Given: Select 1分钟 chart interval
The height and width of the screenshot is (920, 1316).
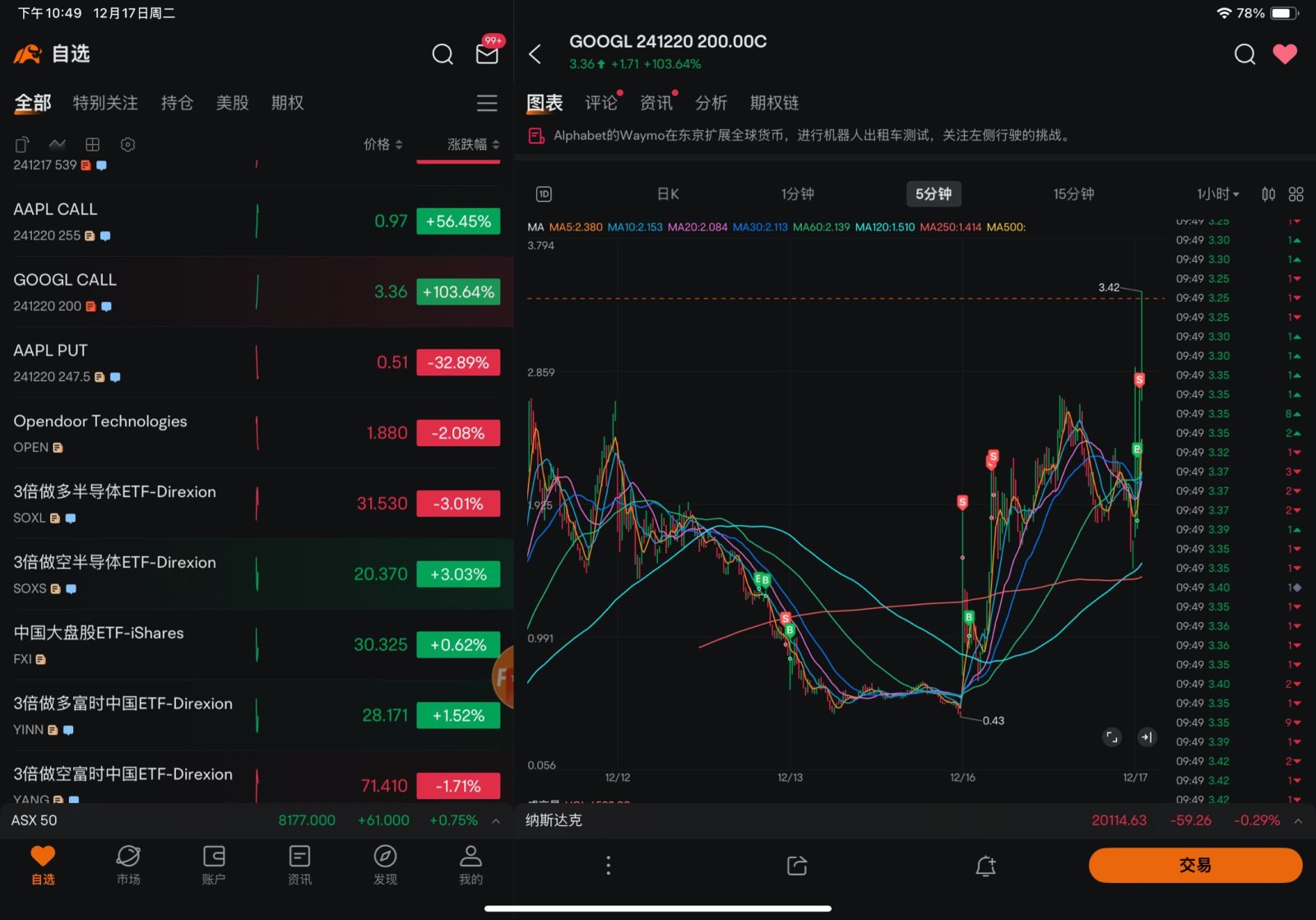Looking at the screenshot, I should point(797,194).
